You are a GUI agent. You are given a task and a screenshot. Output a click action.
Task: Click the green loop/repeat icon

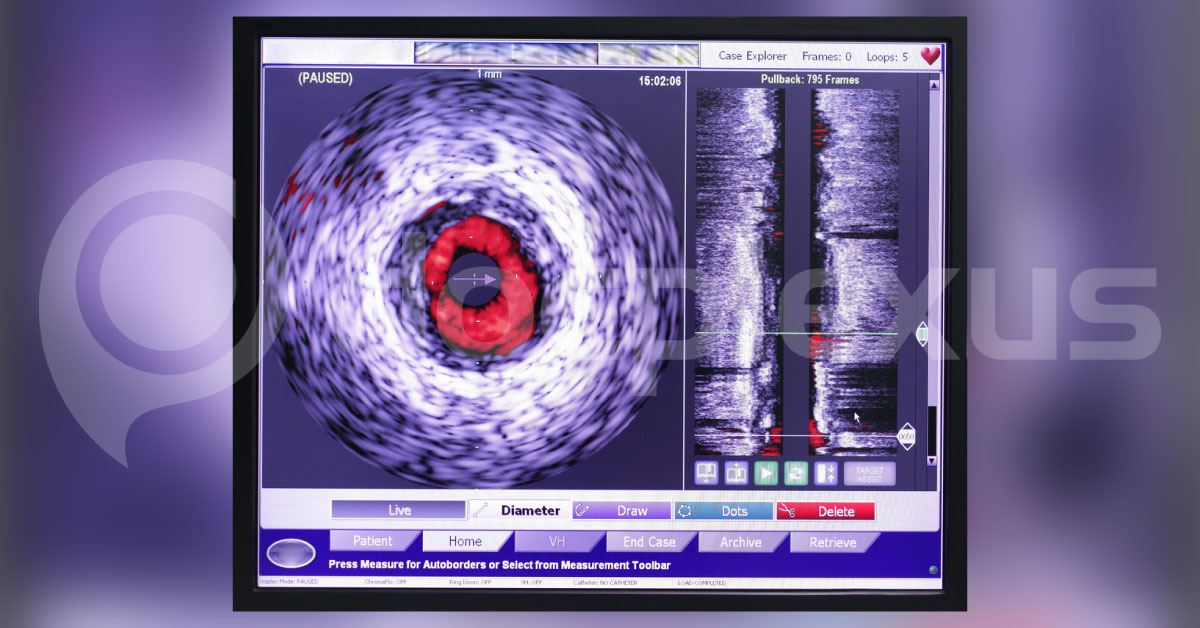coord(797,473)
